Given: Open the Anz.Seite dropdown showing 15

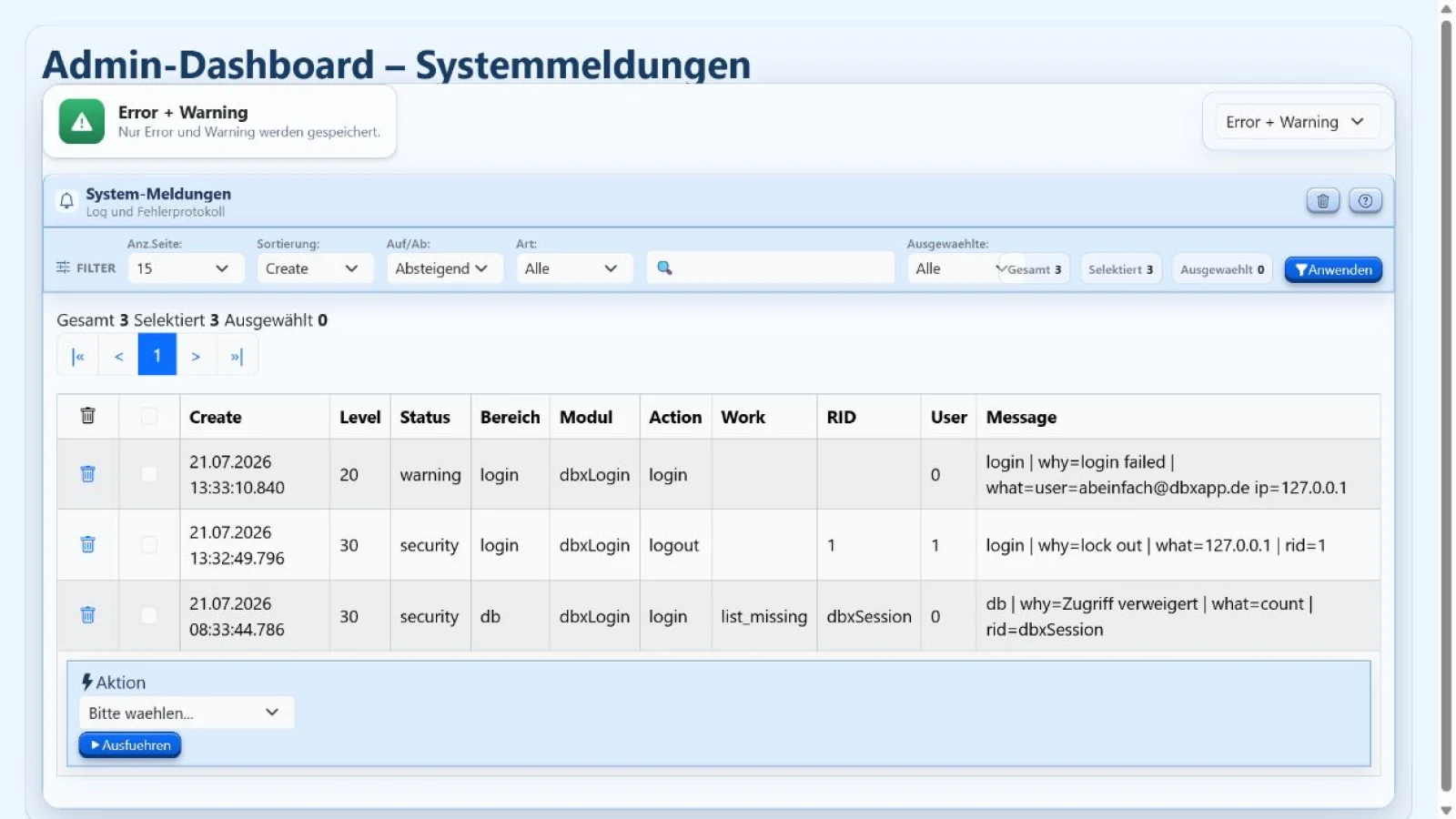Looking at the screenshot, I should click(185, 268).
